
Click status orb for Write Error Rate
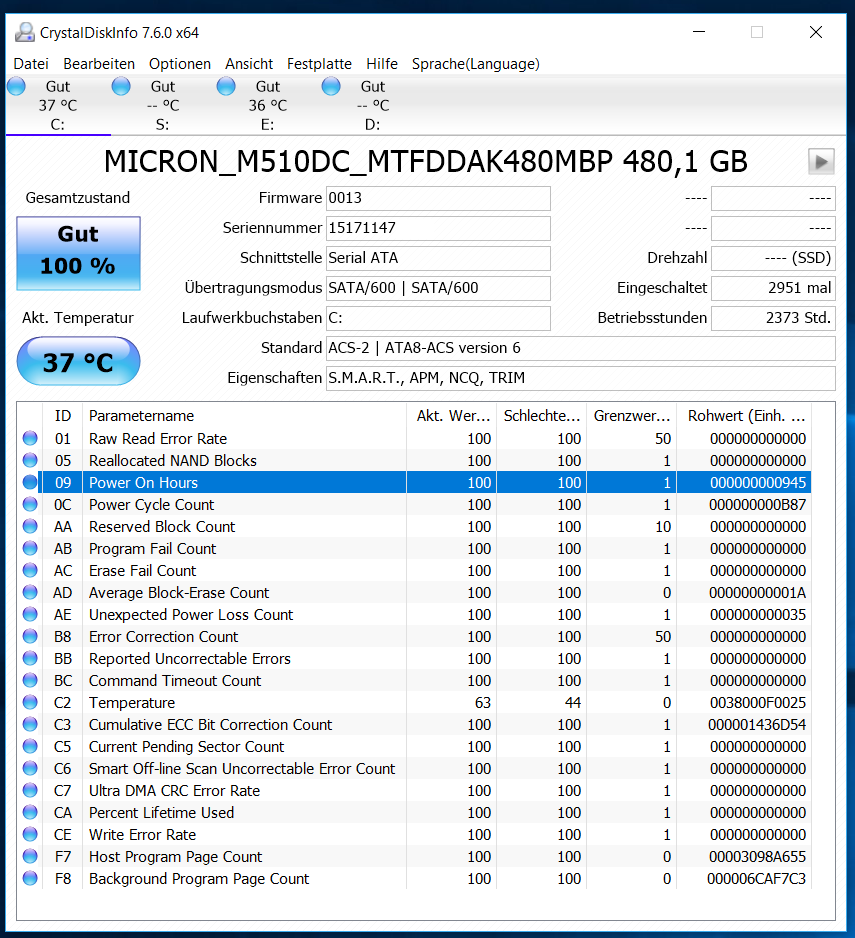click(x=30, y=835)
